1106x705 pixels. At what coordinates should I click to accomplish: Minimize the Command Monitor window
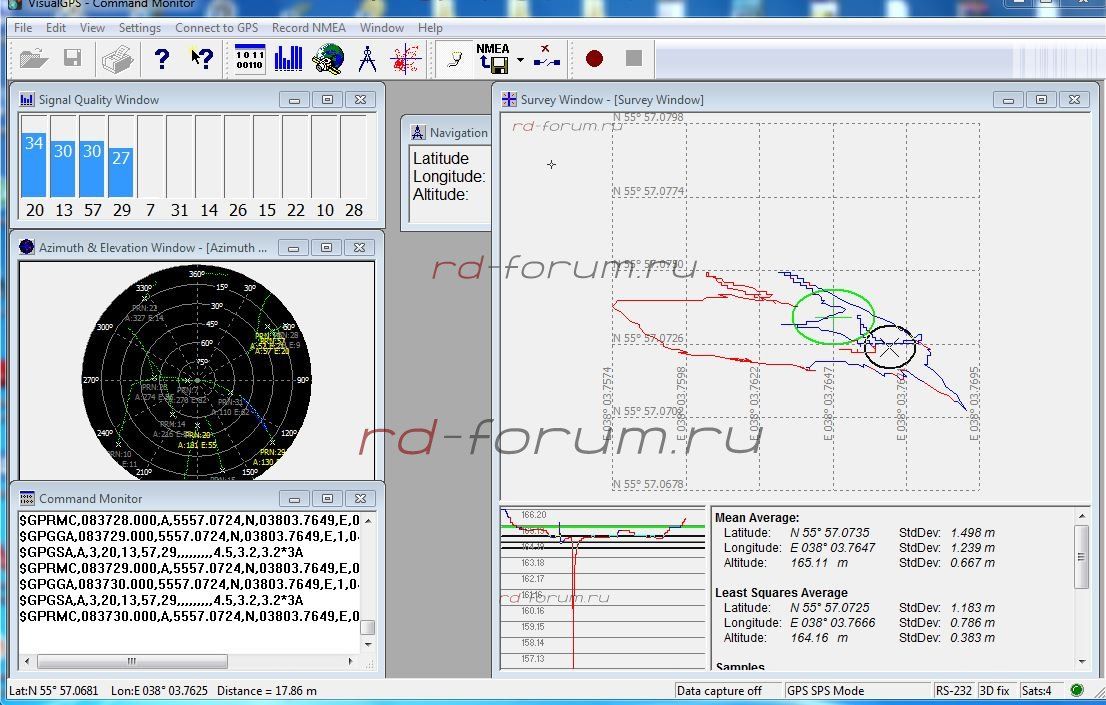pyautogui.click(x=294, y=498)
